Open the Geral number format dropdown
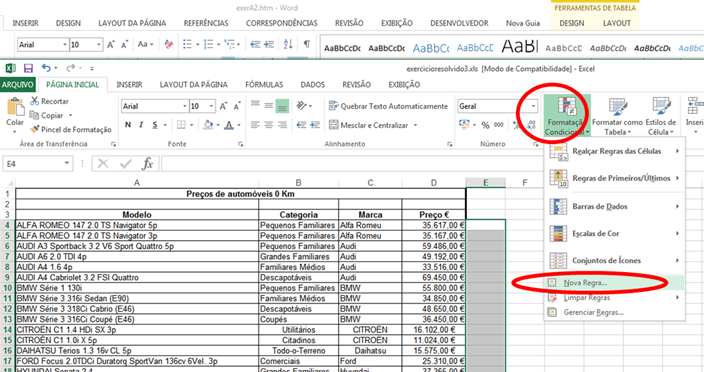The height and width of the screenshot is (372, 704). pyautogui.click(x=533, y=106)
